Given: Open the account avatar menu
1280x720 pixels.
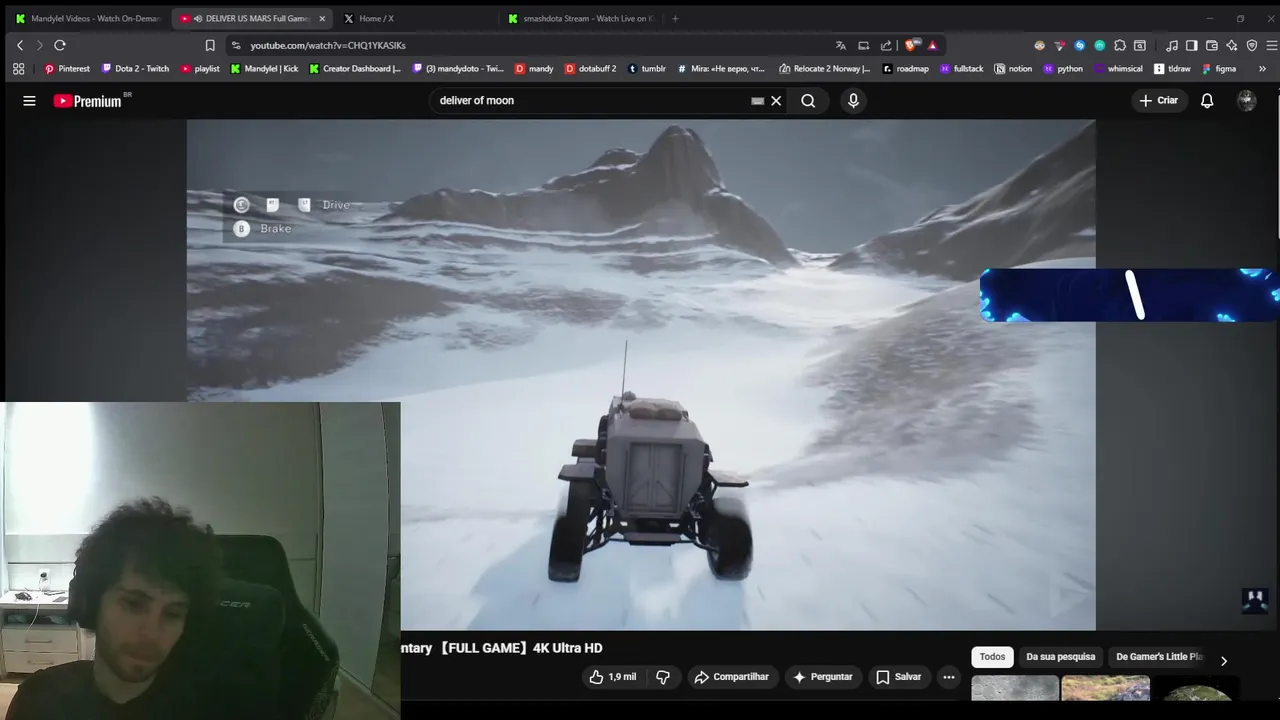Looking at the screenshot, I should pos(1246,100).
